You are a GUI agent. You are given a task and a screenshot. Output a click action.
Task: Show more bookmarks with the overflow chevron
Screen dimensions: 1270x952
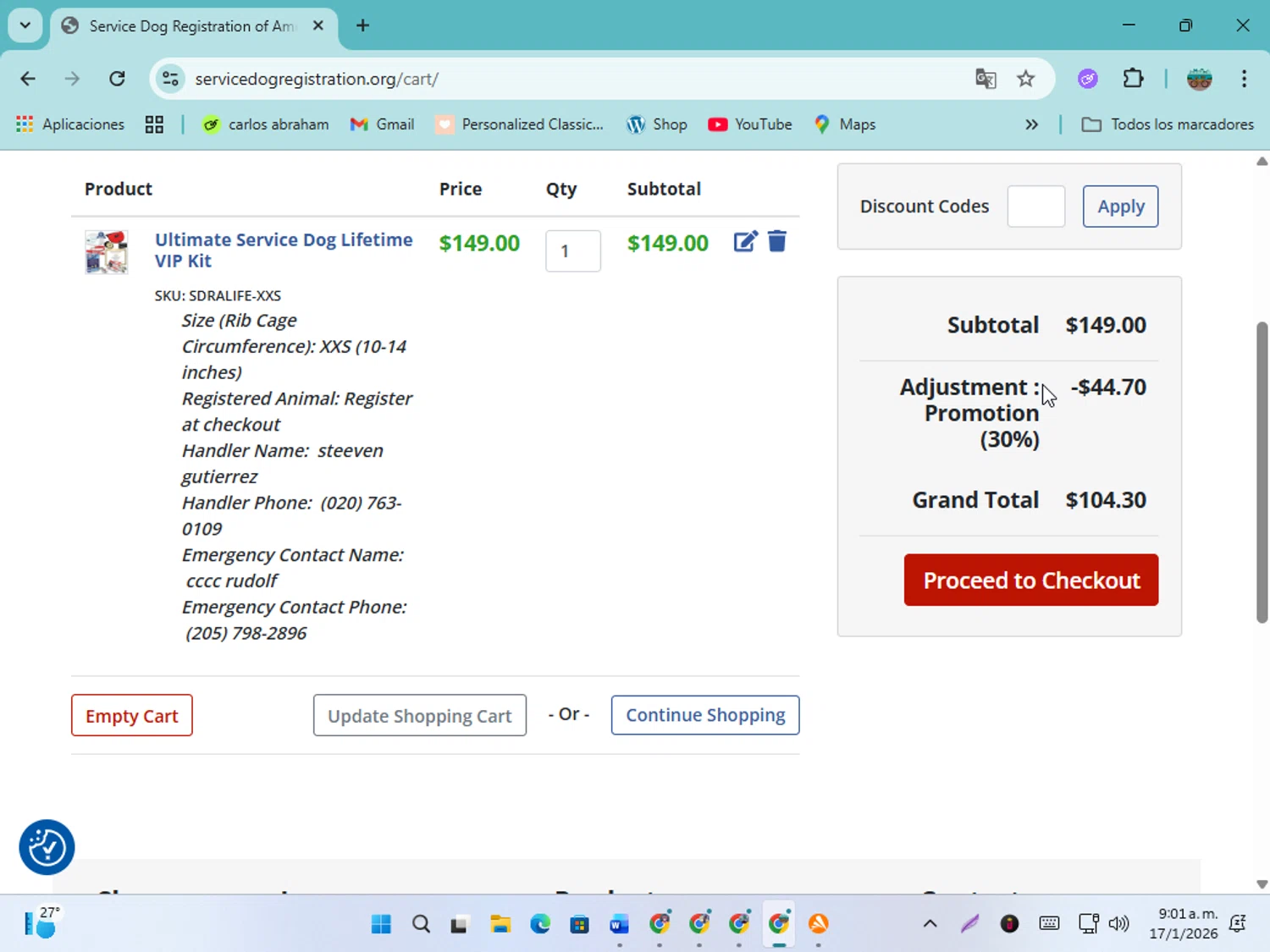(x=1031, y=124)
